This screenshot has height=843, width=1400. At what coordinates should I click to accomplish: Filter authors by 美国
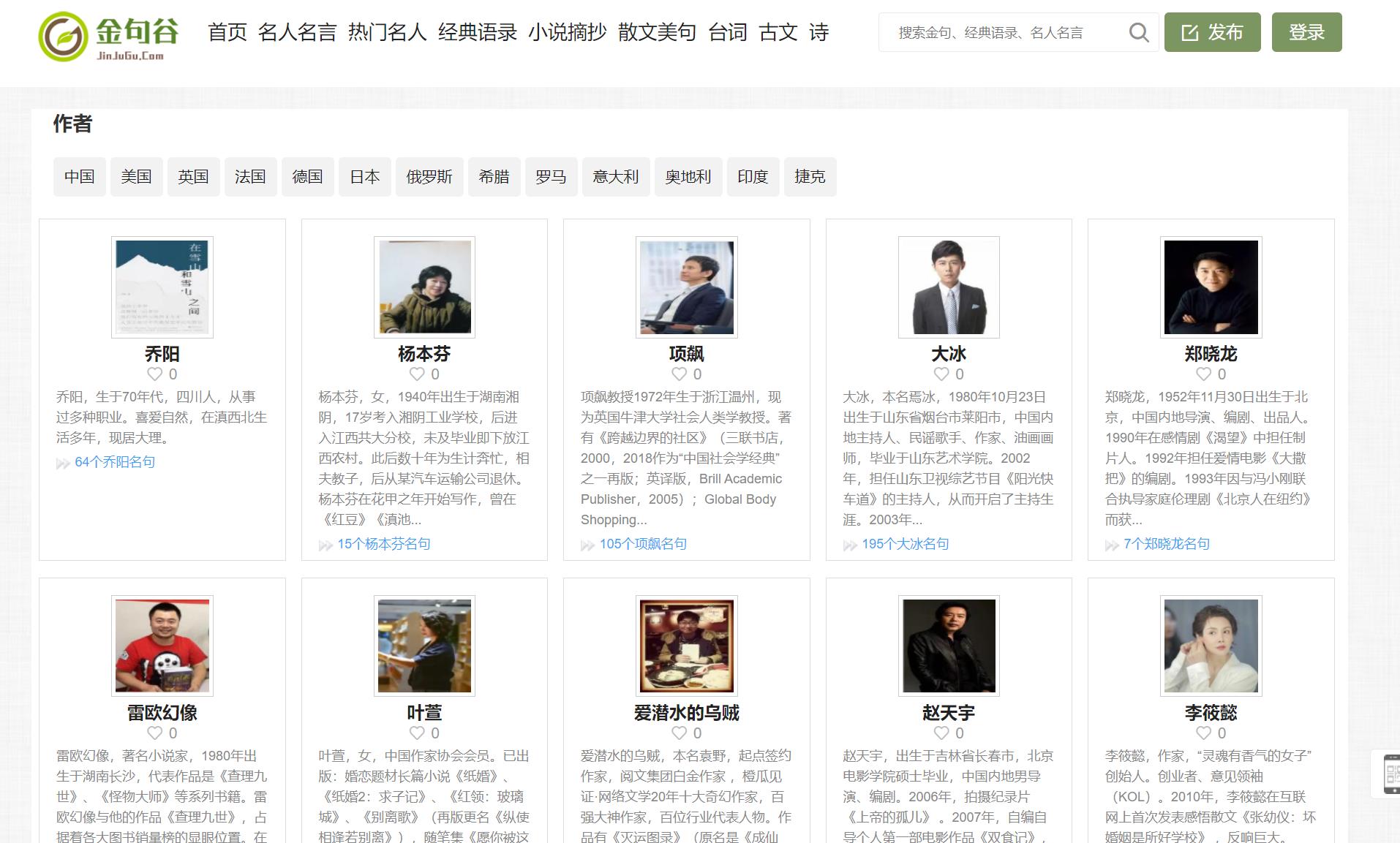click(x=136, y=177)
